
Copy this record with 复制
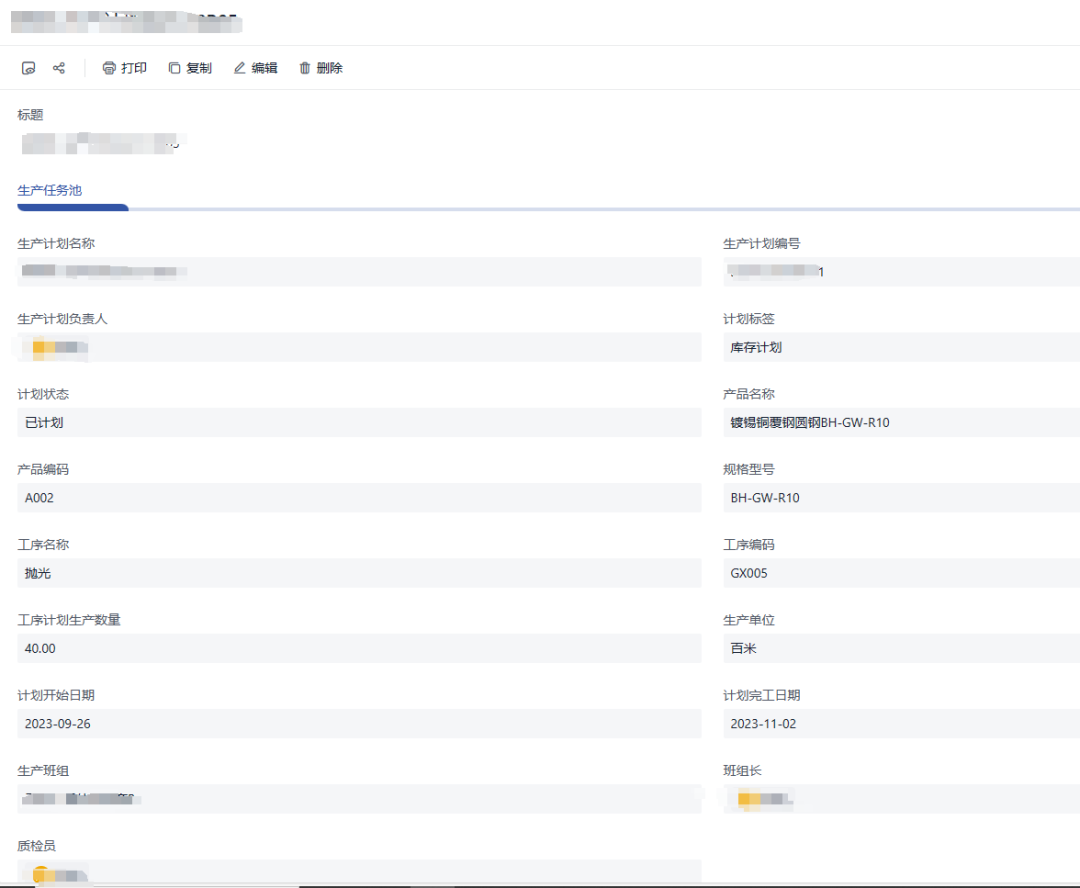[190, 68]
